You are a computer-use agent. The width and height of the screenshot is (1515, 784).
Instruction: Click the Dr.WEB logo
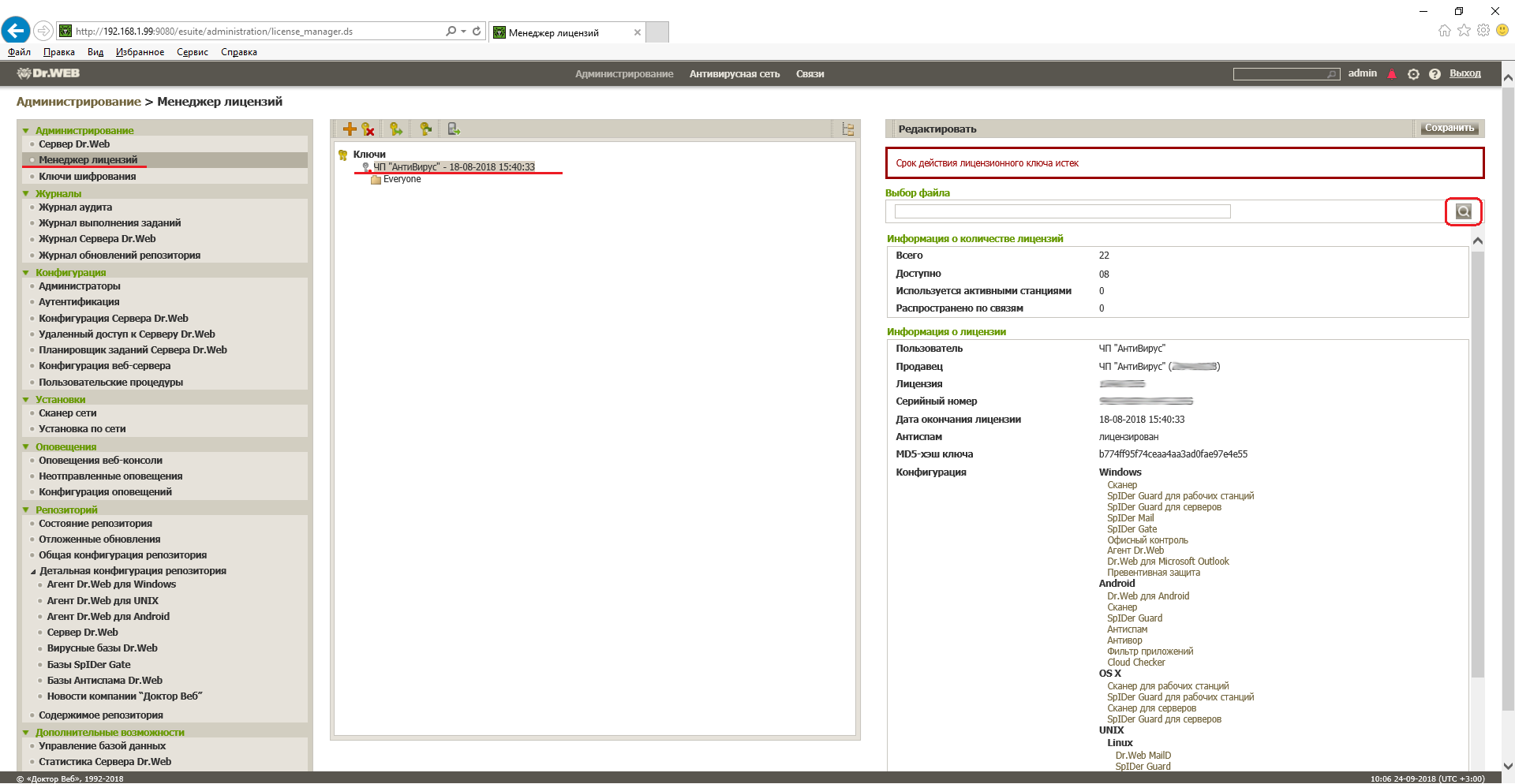(48, 73)
